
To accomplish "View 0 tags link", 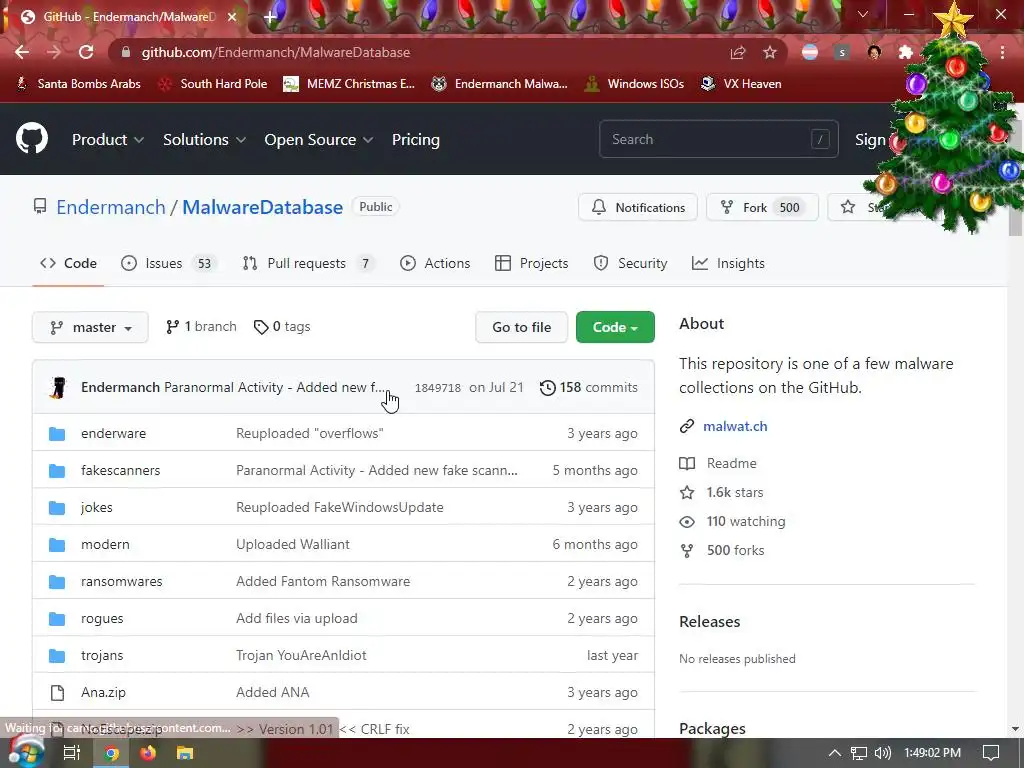I will coord(282,327).
